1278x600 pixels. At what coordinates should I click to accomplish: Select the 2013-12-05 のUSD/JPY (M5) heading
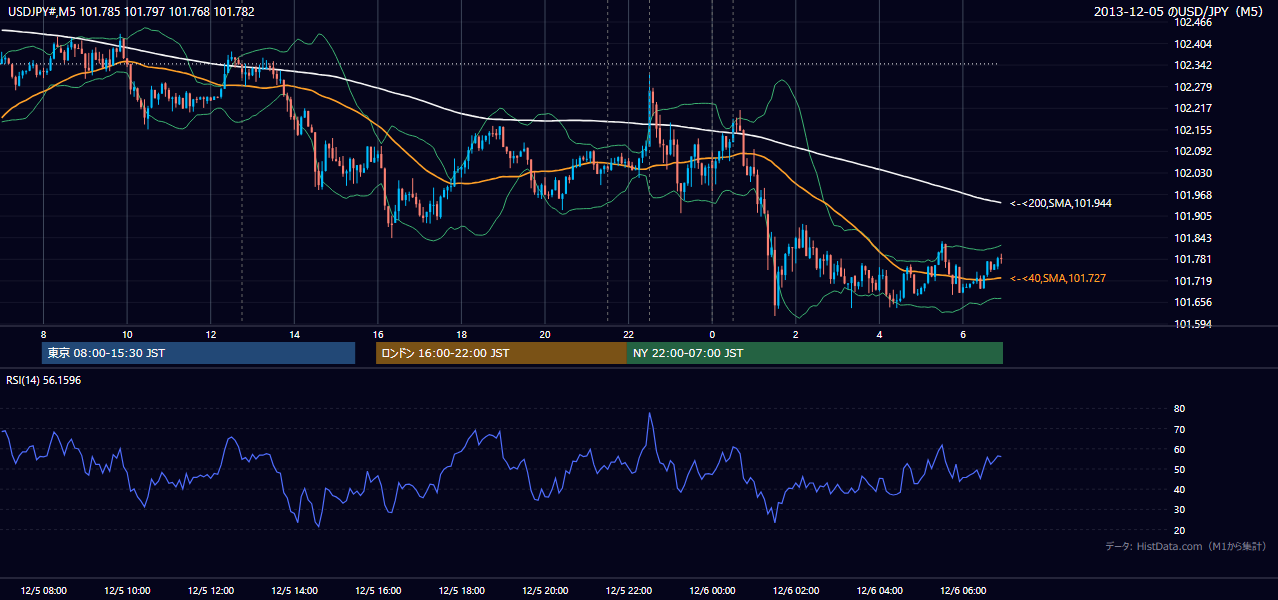[1180, 12]
